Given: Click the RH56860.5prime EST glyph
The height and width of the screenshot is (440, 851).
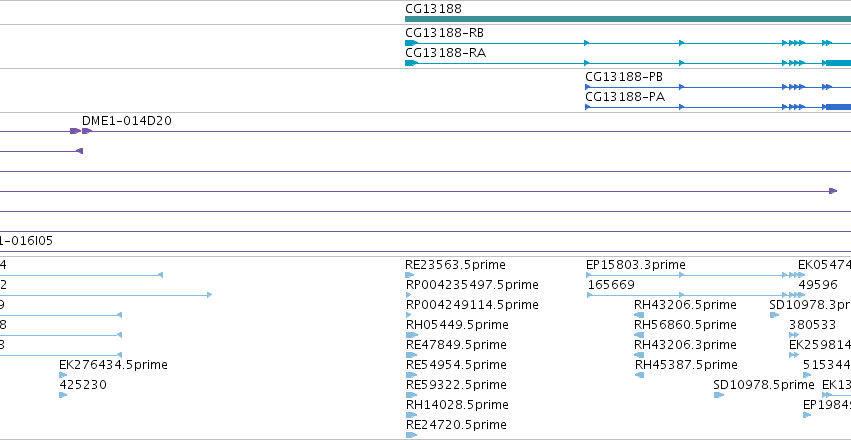Looking at the screenshot, I should 639,335.
